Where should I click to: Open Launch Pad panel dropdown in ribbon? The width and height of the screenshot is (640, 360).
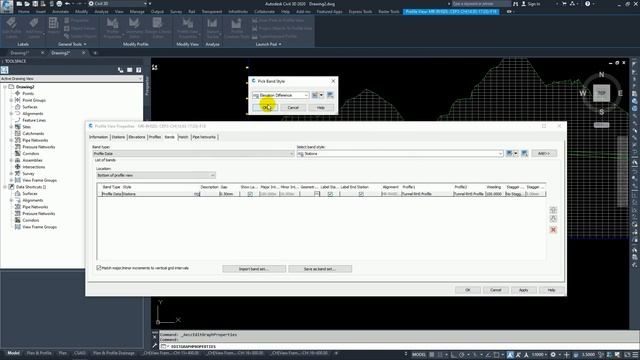click(x=268, y=44)
